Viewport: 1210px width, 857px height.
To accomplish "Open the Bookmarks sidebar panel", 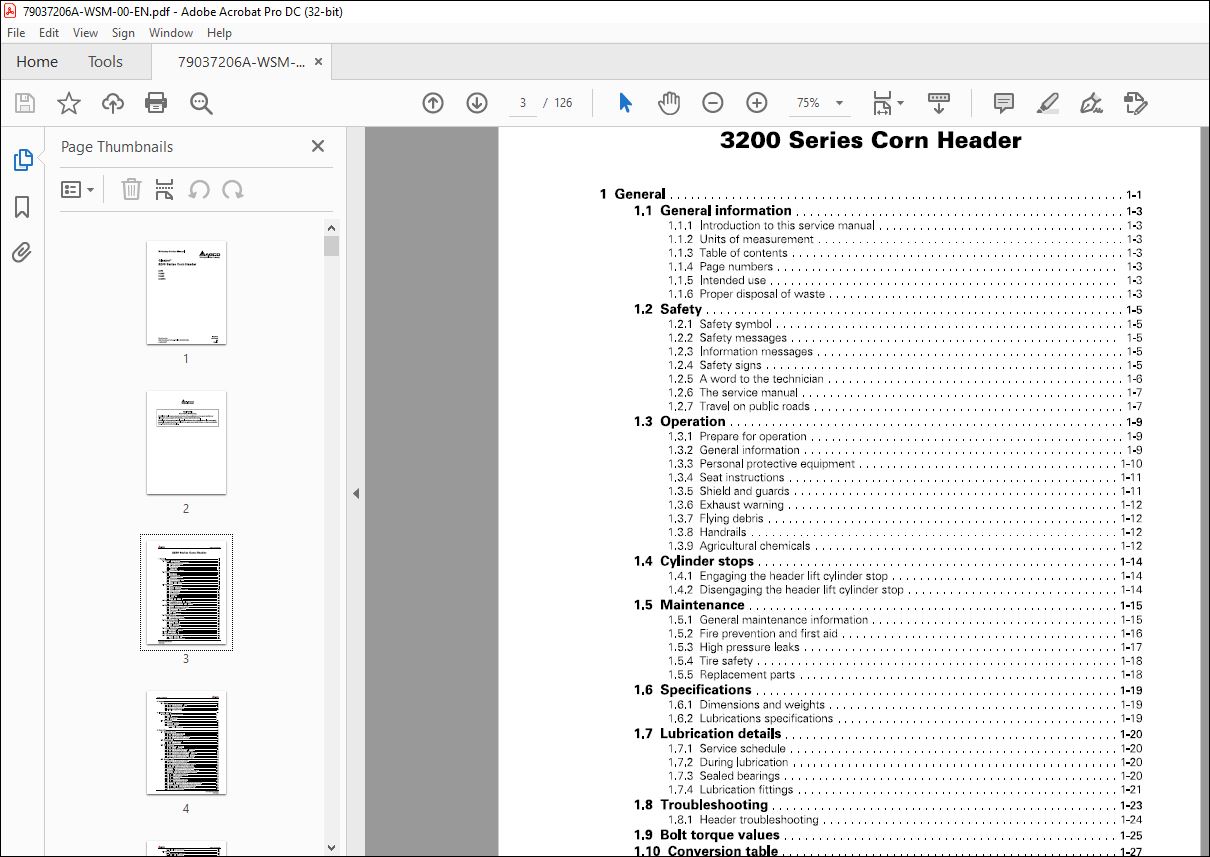I will coord(22,207).
